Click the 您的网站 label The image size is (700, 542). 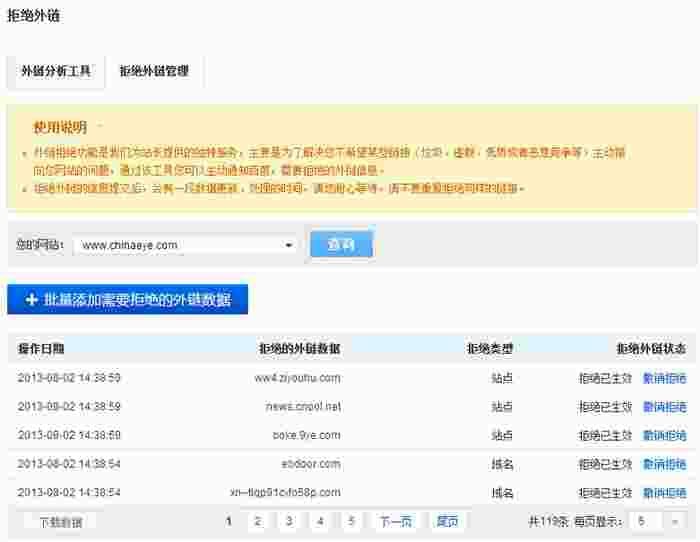pos(40,245)
